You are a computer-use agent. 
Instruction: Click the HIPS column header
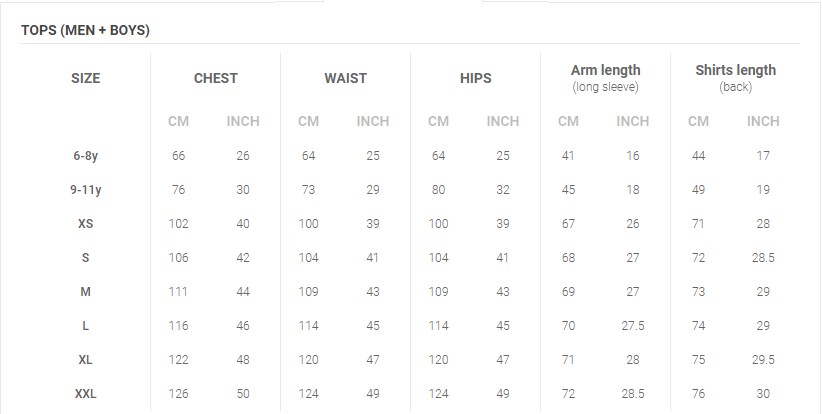pos(476,78)
